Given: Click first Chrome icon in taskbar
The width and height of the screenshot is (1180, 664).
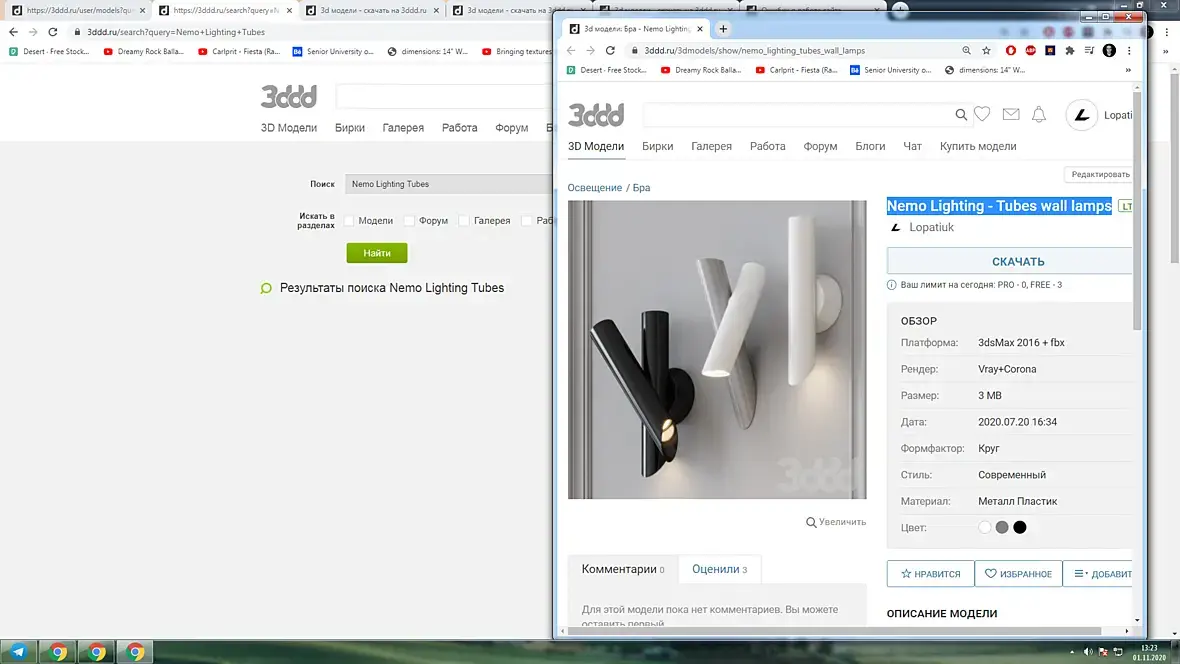Looking at the screenshot, I should pos(58,652).
